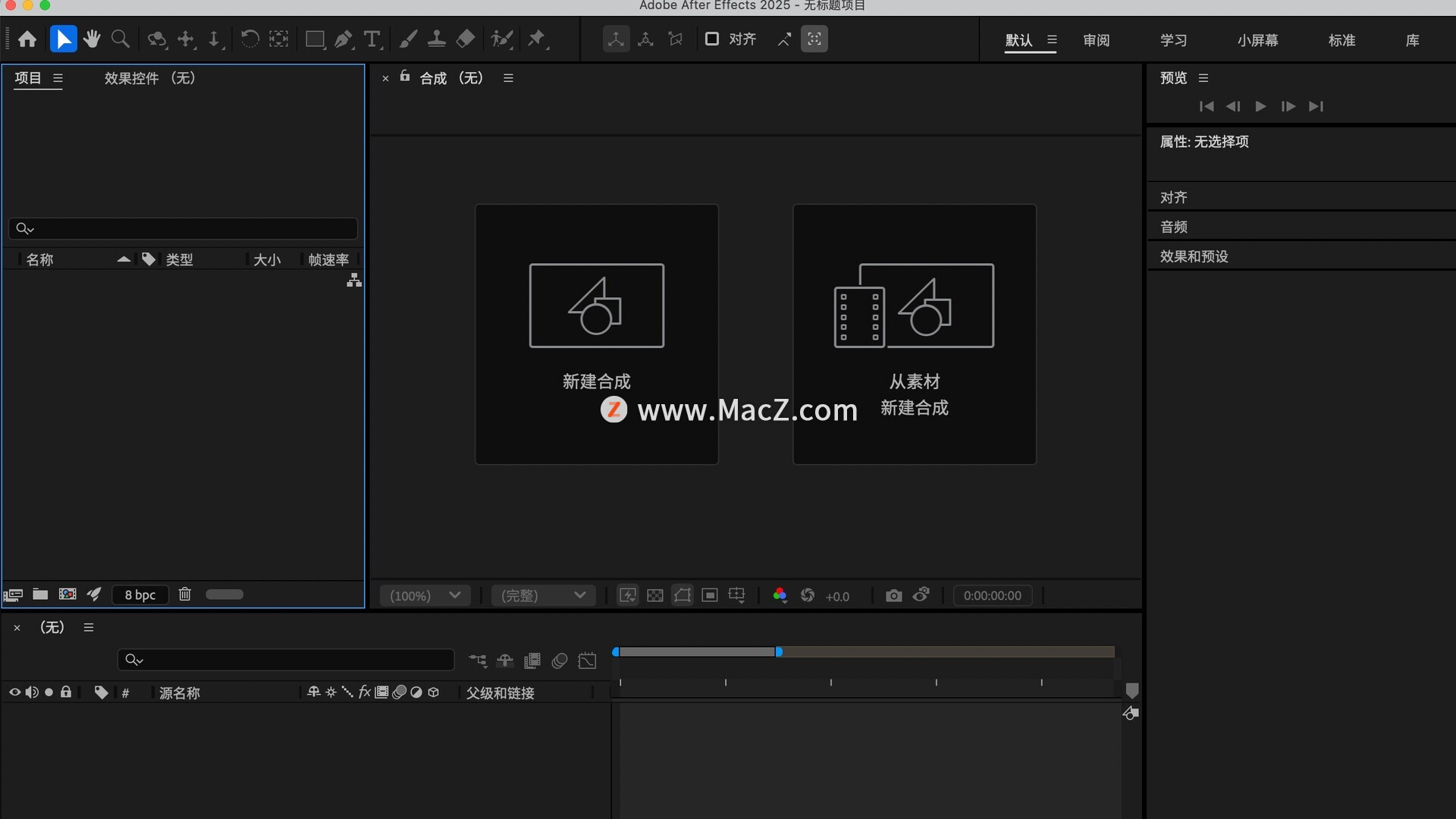Select the Rectangle shape tool
This screenshot has width=1456, height=819.
click(x=315, y=39)
